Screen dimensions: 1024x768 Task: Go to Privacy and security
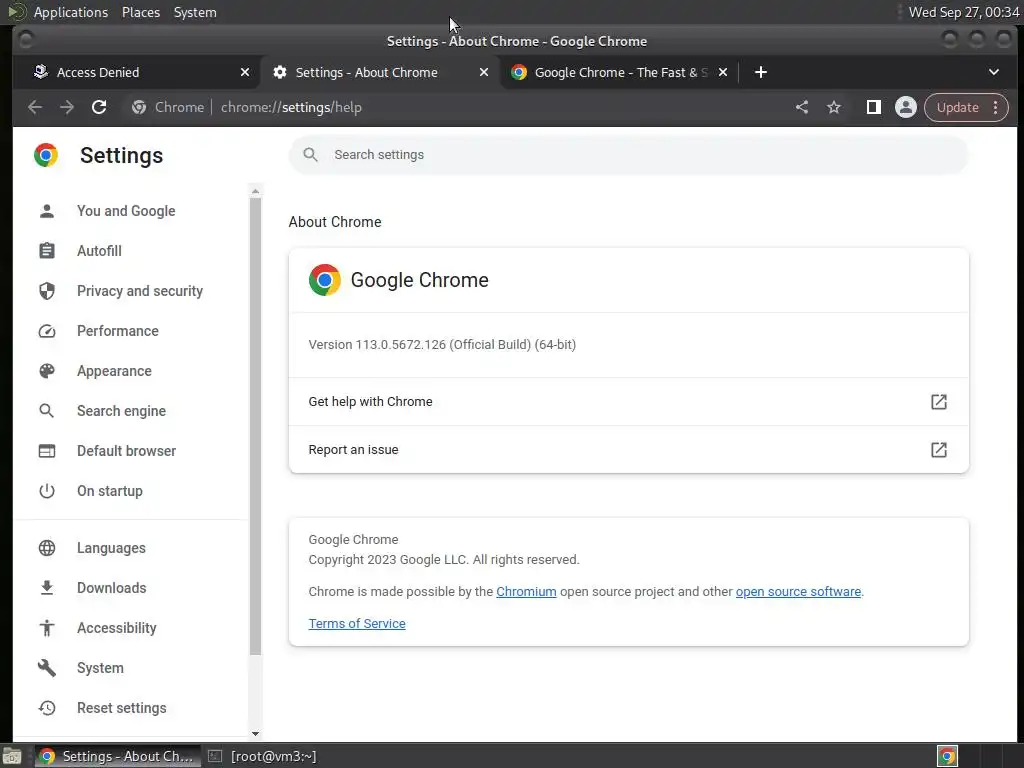click(x=140, y=291)
